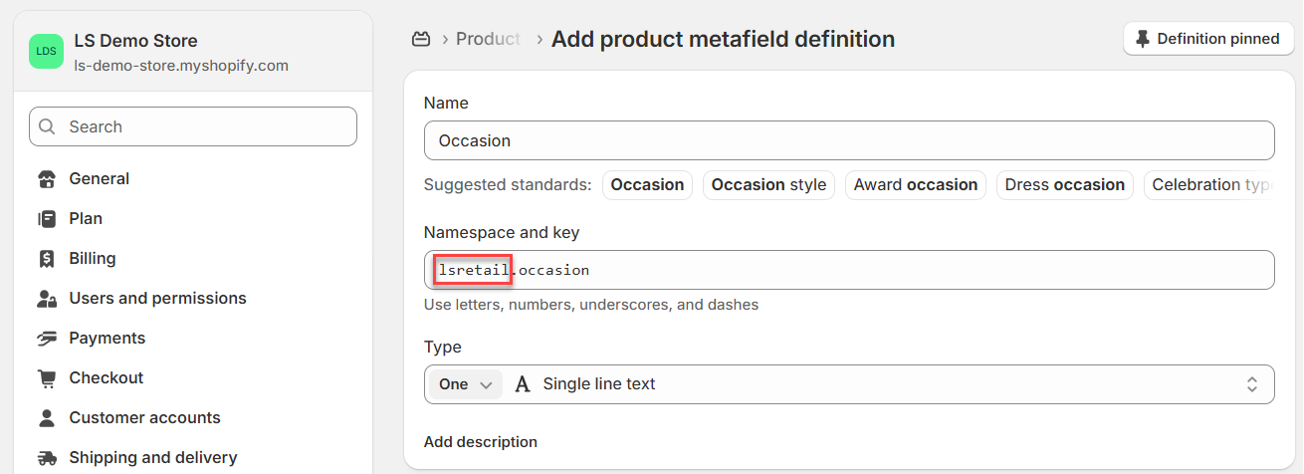Open the Billing settings menu item
This screenshot has width=1304, height=474.
tap(92, 258)
